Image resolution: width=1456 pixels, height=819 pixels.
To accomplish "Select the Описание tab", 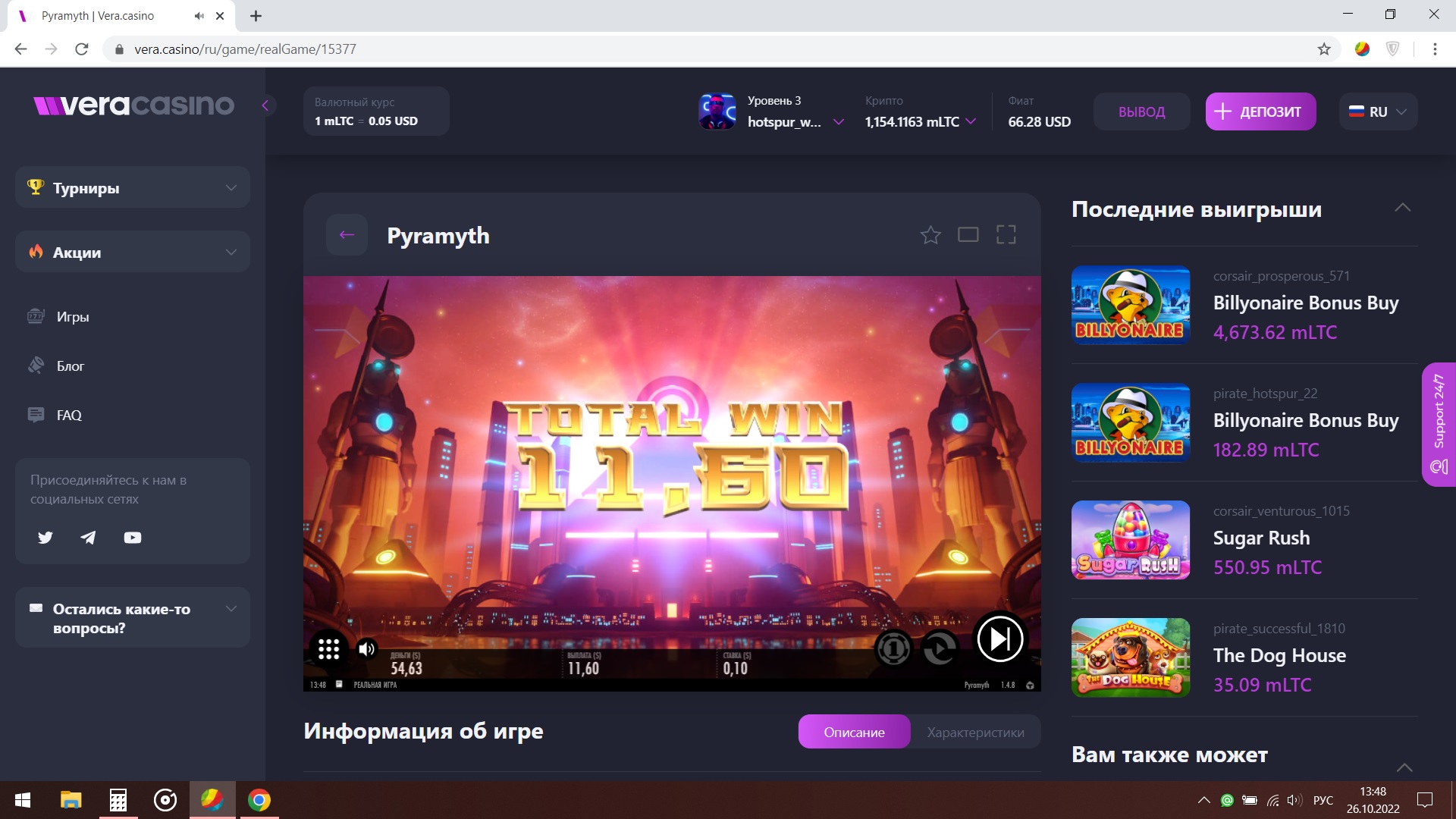I will pyautogui.click(x=854, y=732).
